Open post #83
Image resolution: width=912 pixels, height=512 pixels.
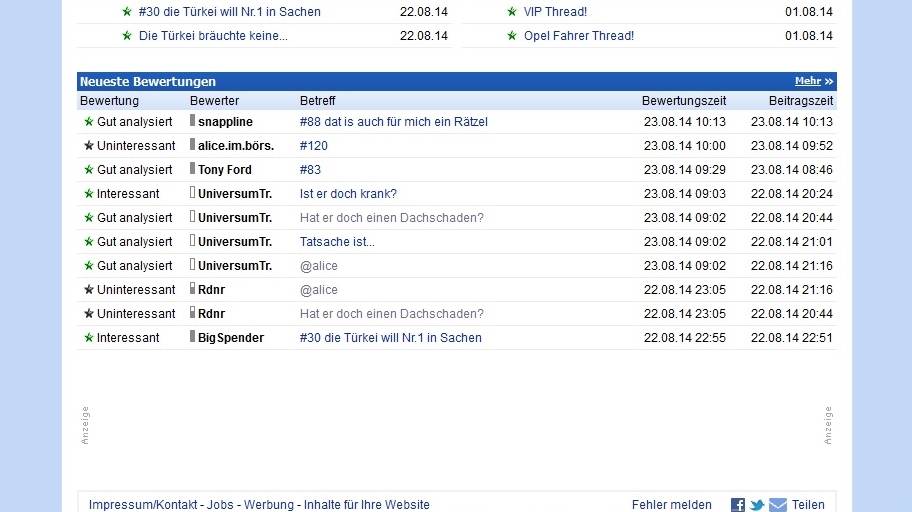pyautogui.click(x=310, y=169)
